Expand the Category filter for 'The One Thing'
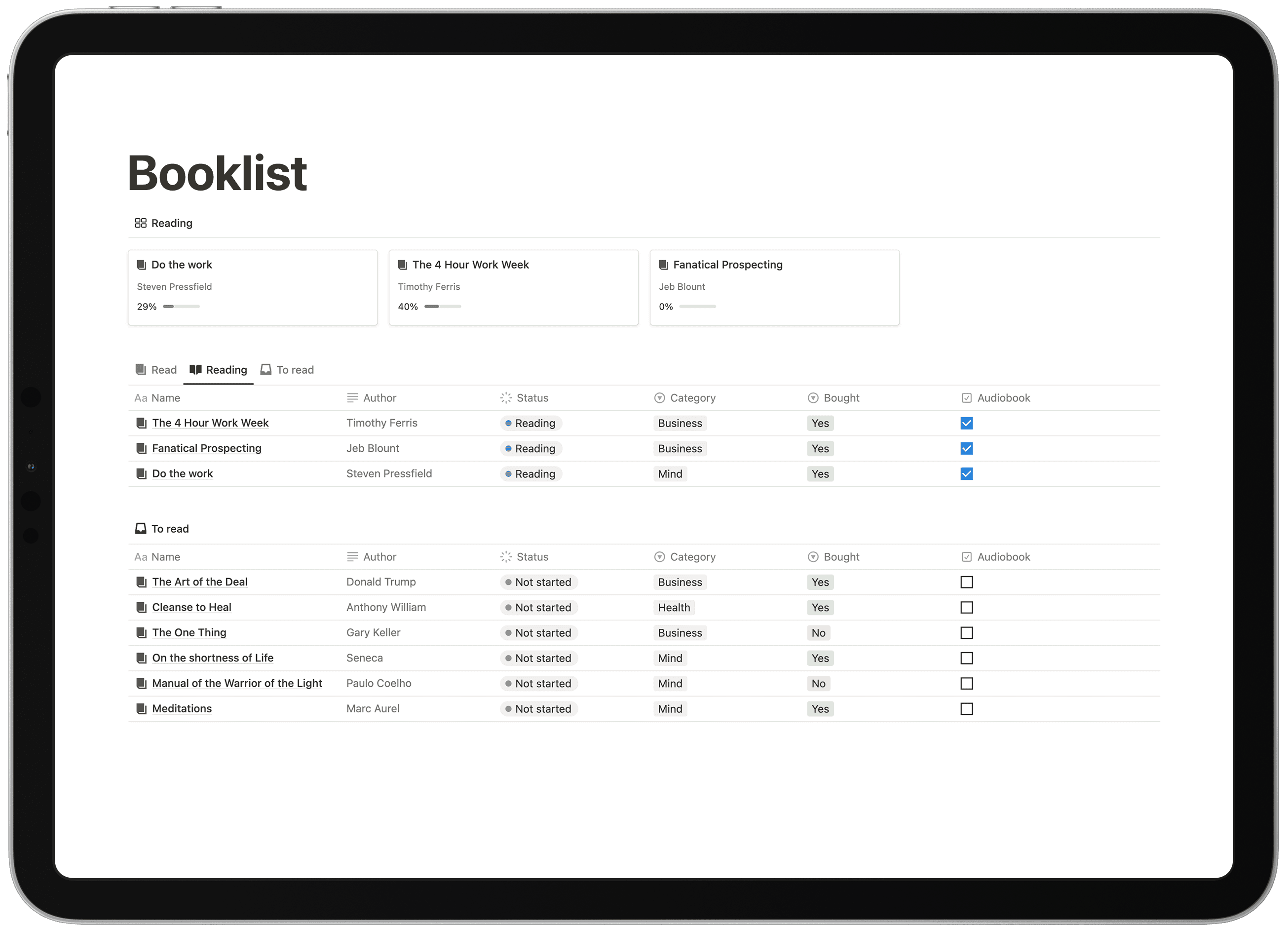 pyautogui.click(x=680, y=632)
